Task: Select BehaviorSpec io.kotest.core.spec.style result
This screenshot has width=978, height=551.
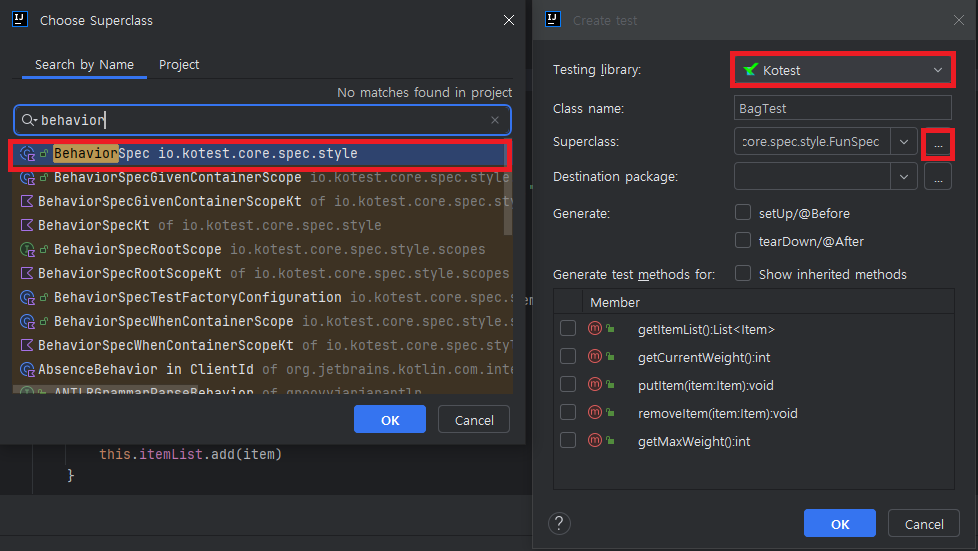Action: click(259, 154)
